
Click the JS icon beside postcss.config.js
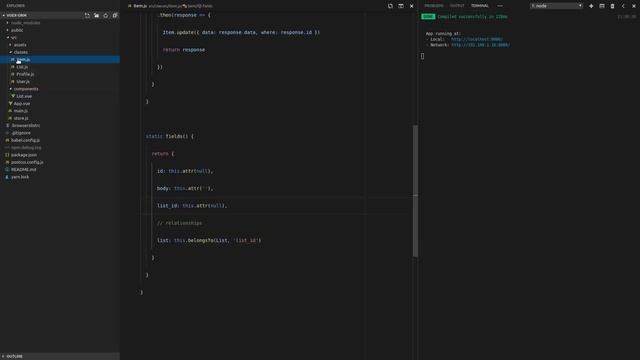(7, 162)
